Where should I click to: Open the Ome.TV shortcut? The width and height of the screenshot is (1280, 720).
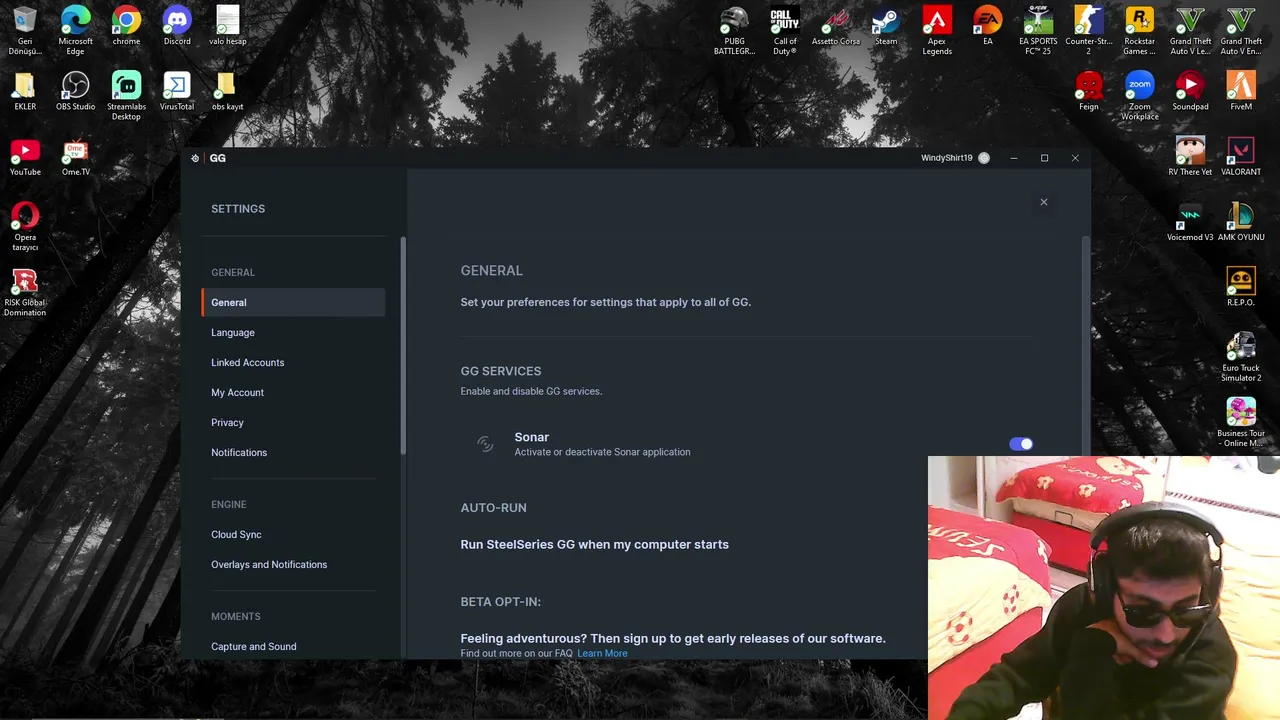click(x=76, y=157)
